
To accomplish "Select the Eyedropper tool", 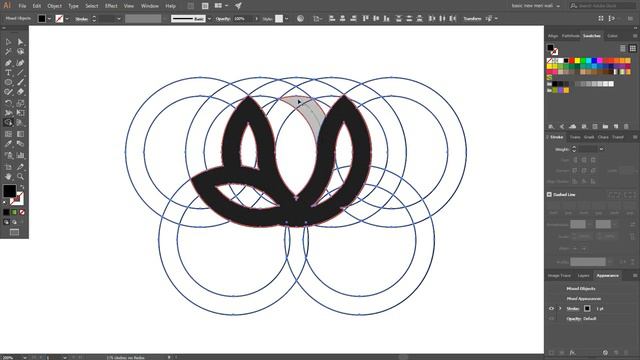I will (8, 144).
